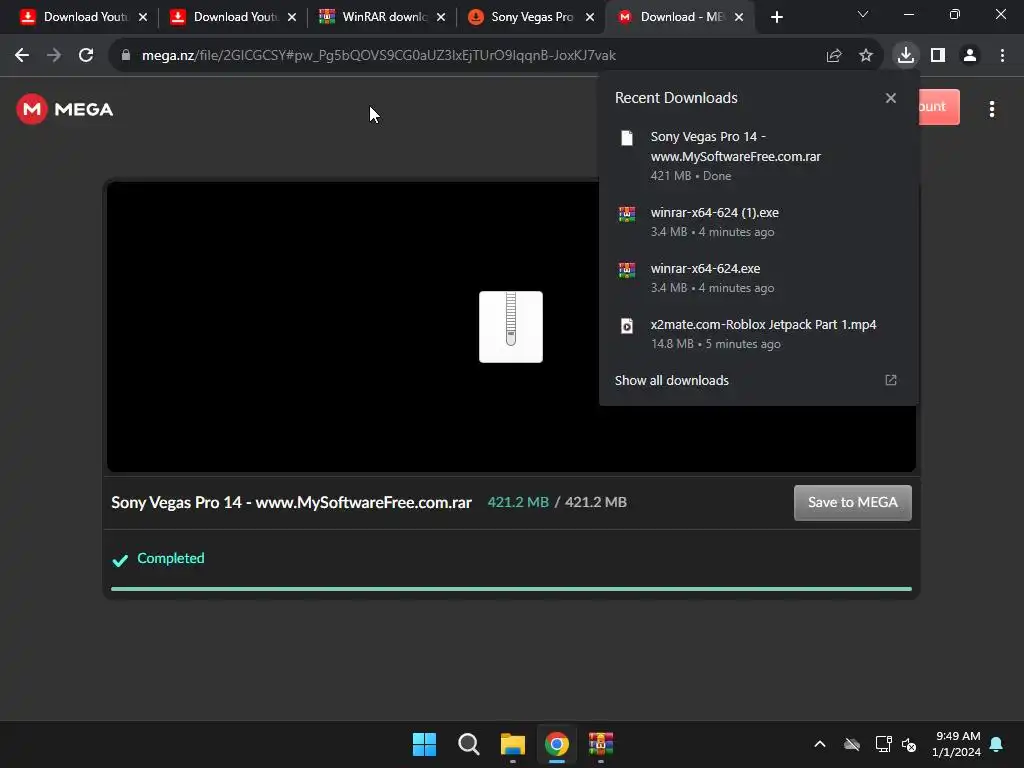Close the WinRAR download tab
The width and height of the screenshot is (1024, 768).
pyautogui.click(x=441, y=17)
